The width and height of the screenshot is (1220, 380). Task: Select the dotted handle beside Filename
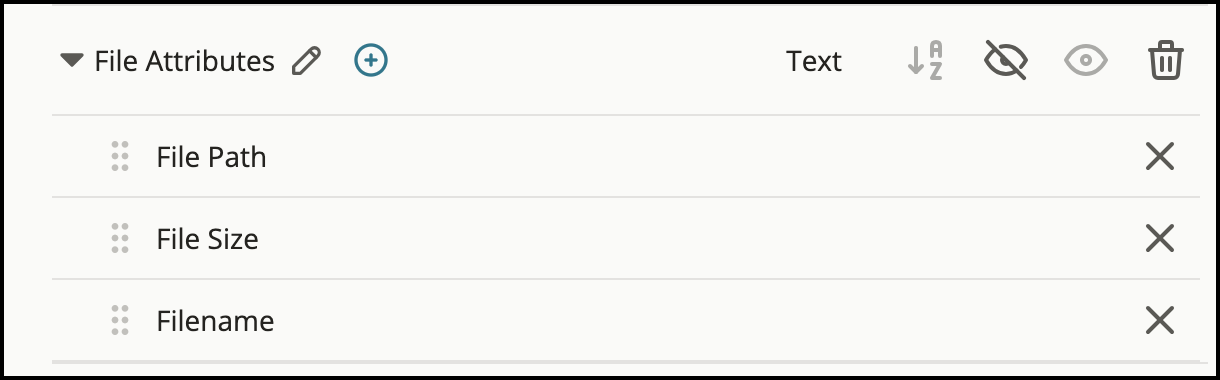120,321
